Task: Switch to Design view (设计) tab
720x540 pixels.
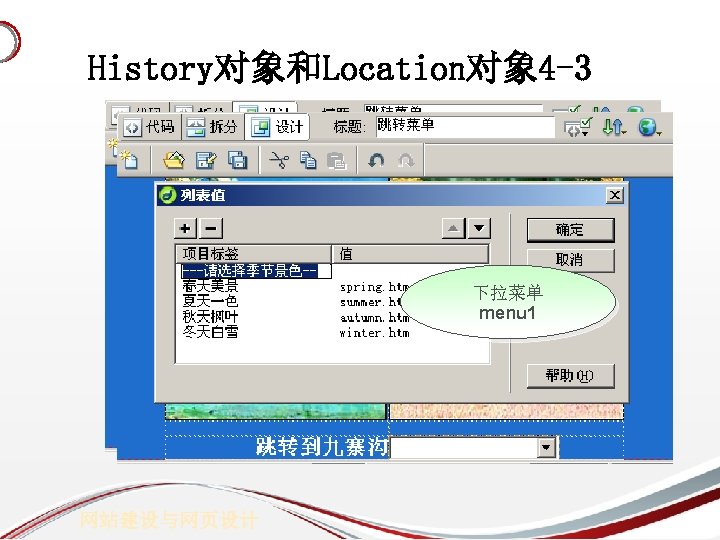Action: coord(277,127)
